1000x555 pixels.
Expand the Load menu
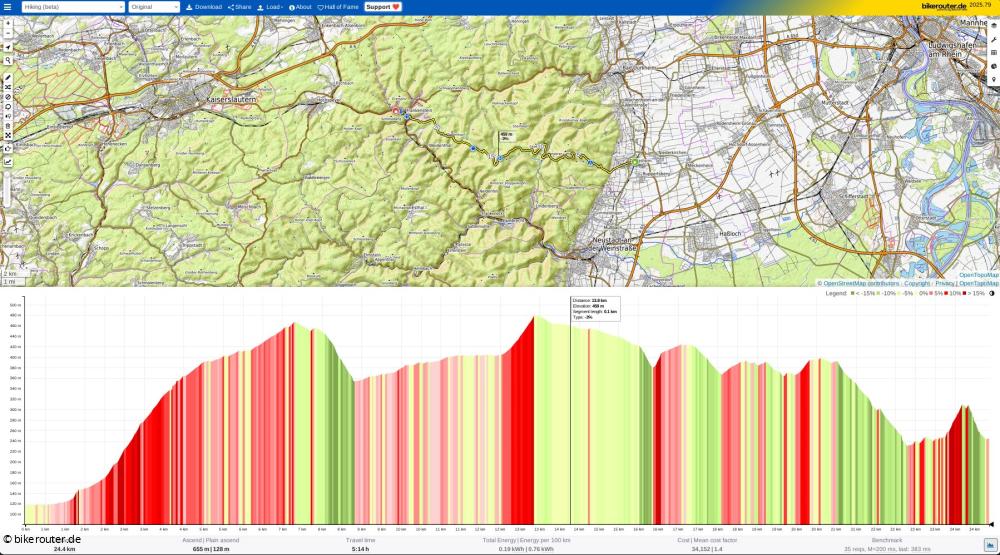coord(270,7)
